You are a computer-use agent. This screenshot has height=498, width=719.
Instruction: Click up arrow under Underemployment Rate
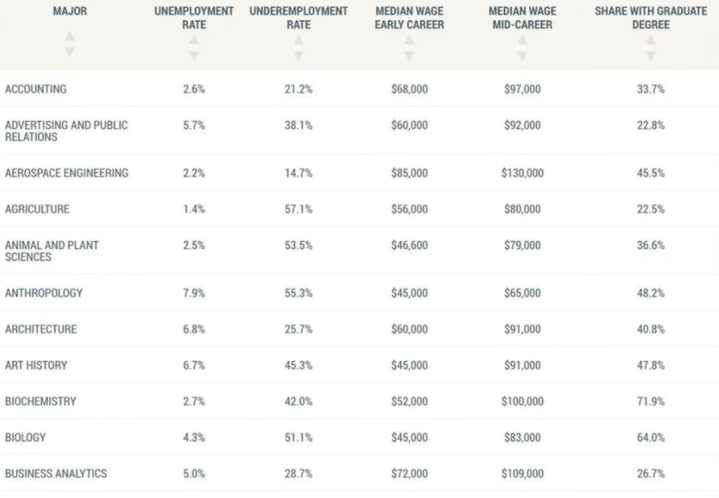297,41
